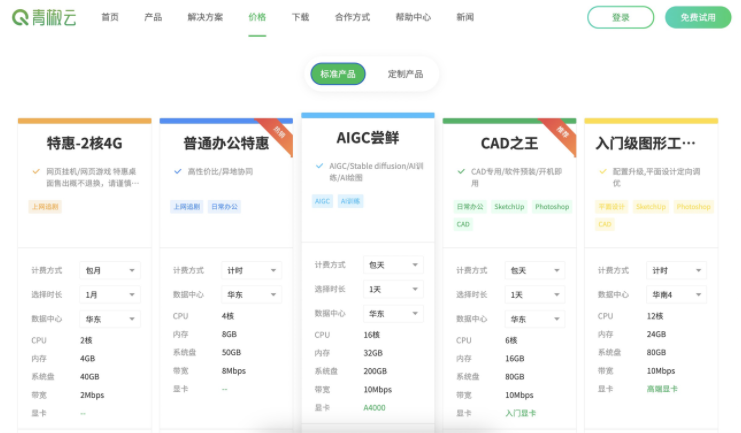Open 数据中心 dropdown showing 华南4
Screen dimensions: 741x433
677,294
